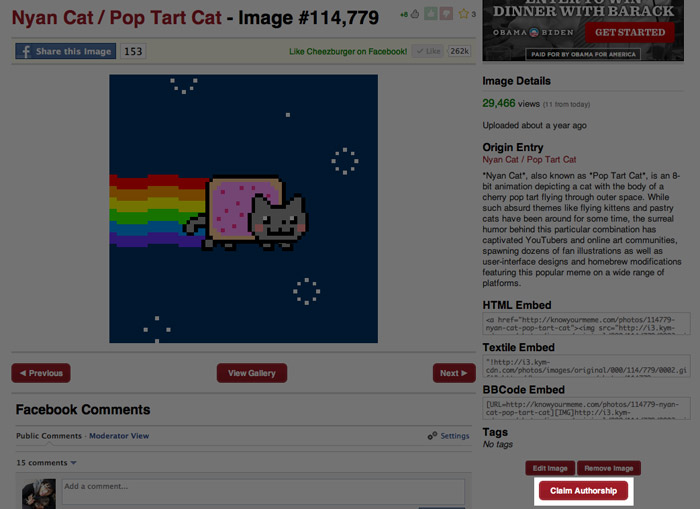Image resolution: width=700 pixels, height=509 pixels.
Task: Go to the Next image
Action: click(454, 373)
